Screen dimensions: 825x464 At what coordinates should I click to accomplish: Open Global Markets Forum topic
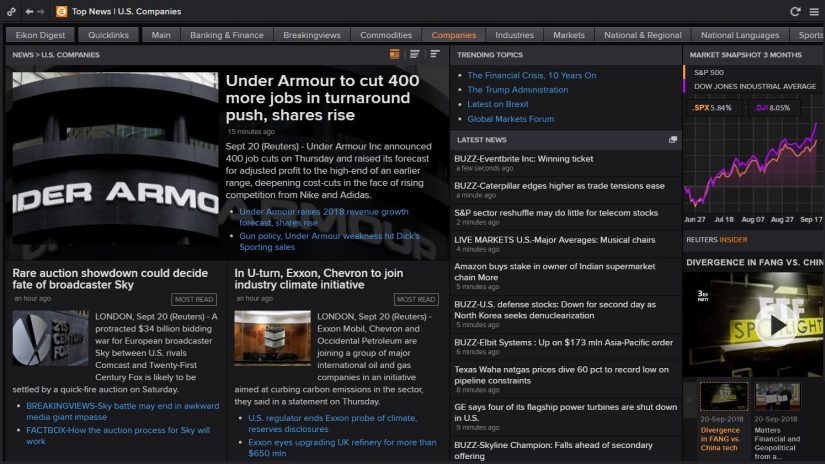pos(510,119)
